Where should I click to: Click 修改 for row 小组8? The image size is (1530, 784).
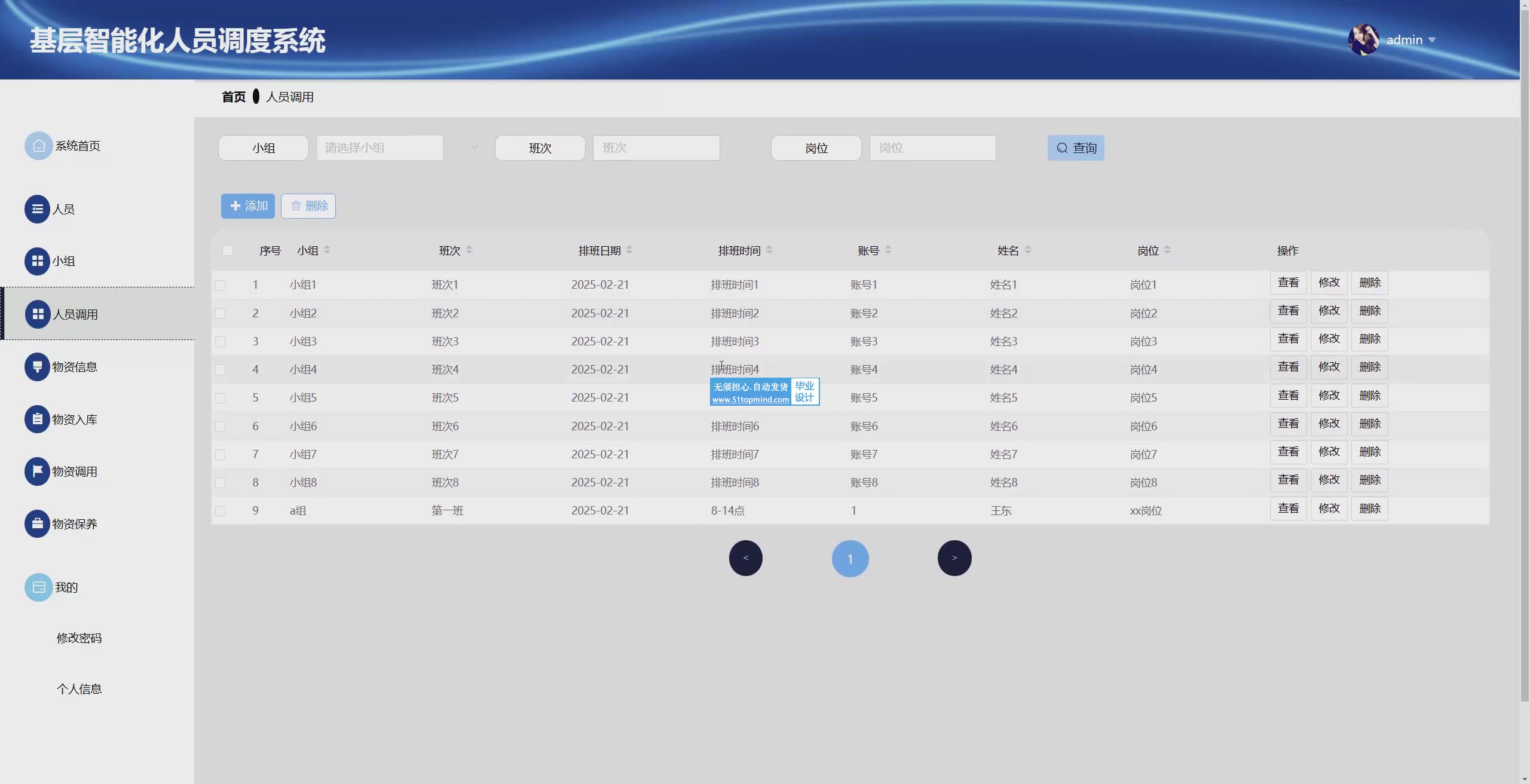click(1329, 480)
